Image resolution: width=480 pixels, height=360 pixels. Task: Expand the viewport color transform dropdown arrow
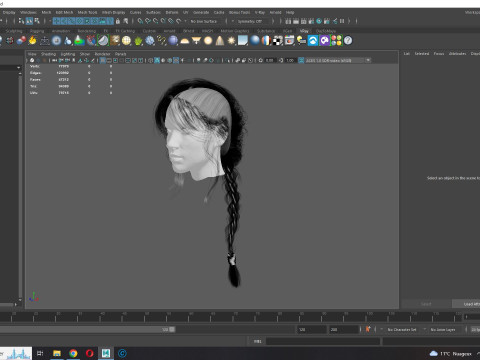click(368, 60)
